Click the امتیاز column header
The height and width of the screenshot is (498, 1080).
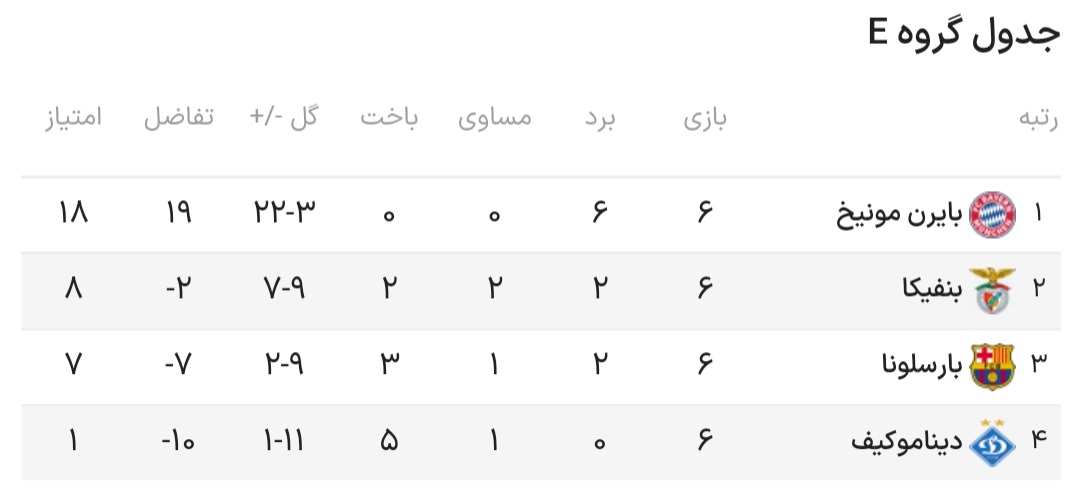(x=74, y=117)
